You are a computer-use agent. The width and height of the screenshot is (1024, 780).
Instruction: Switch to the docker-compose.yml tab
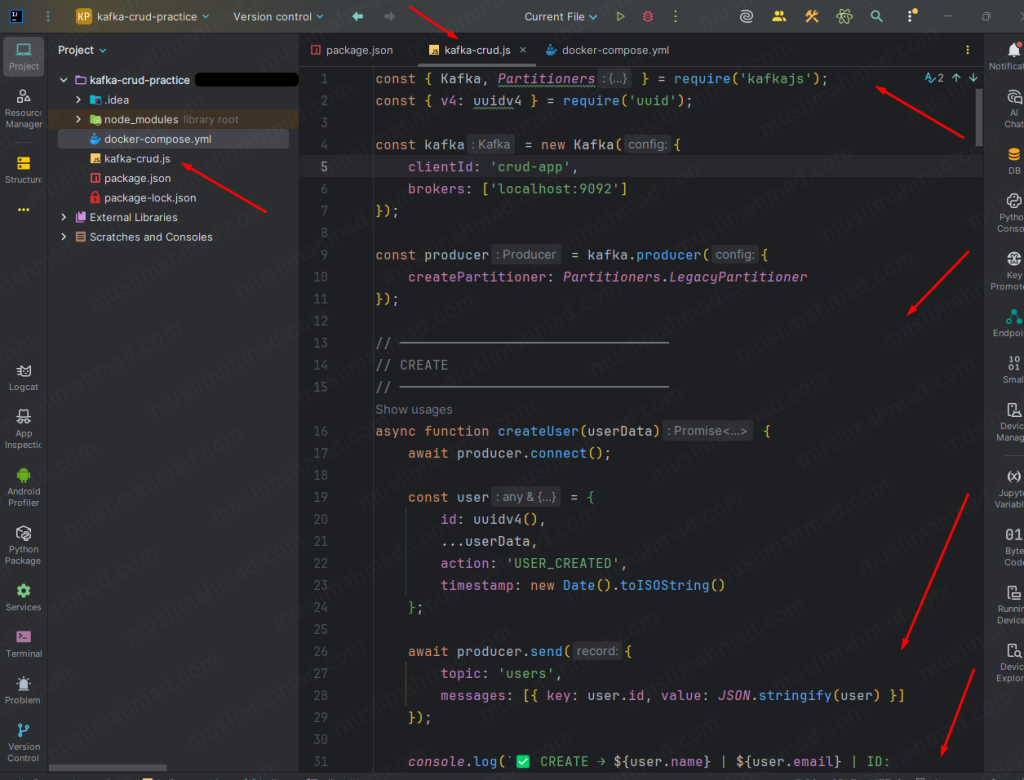point(607,50)
